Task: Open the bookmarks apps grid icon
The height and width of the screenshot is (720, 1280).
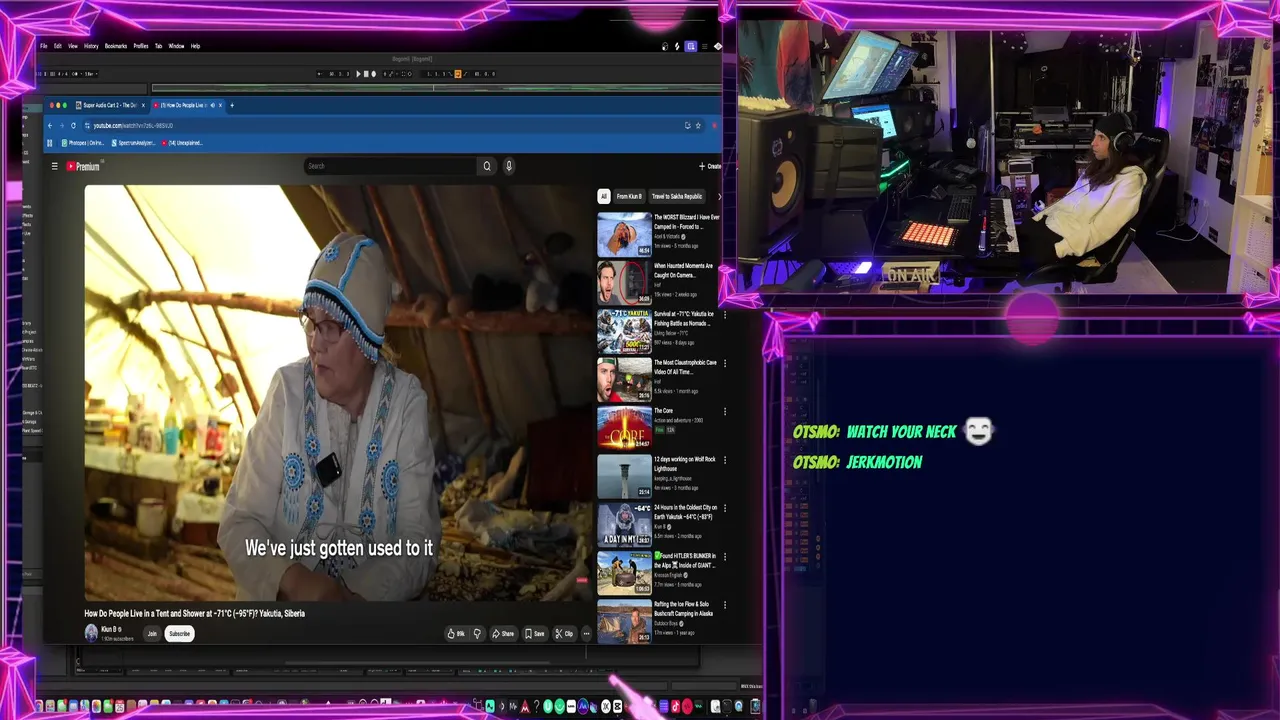Action: click(x=50, y=143)
